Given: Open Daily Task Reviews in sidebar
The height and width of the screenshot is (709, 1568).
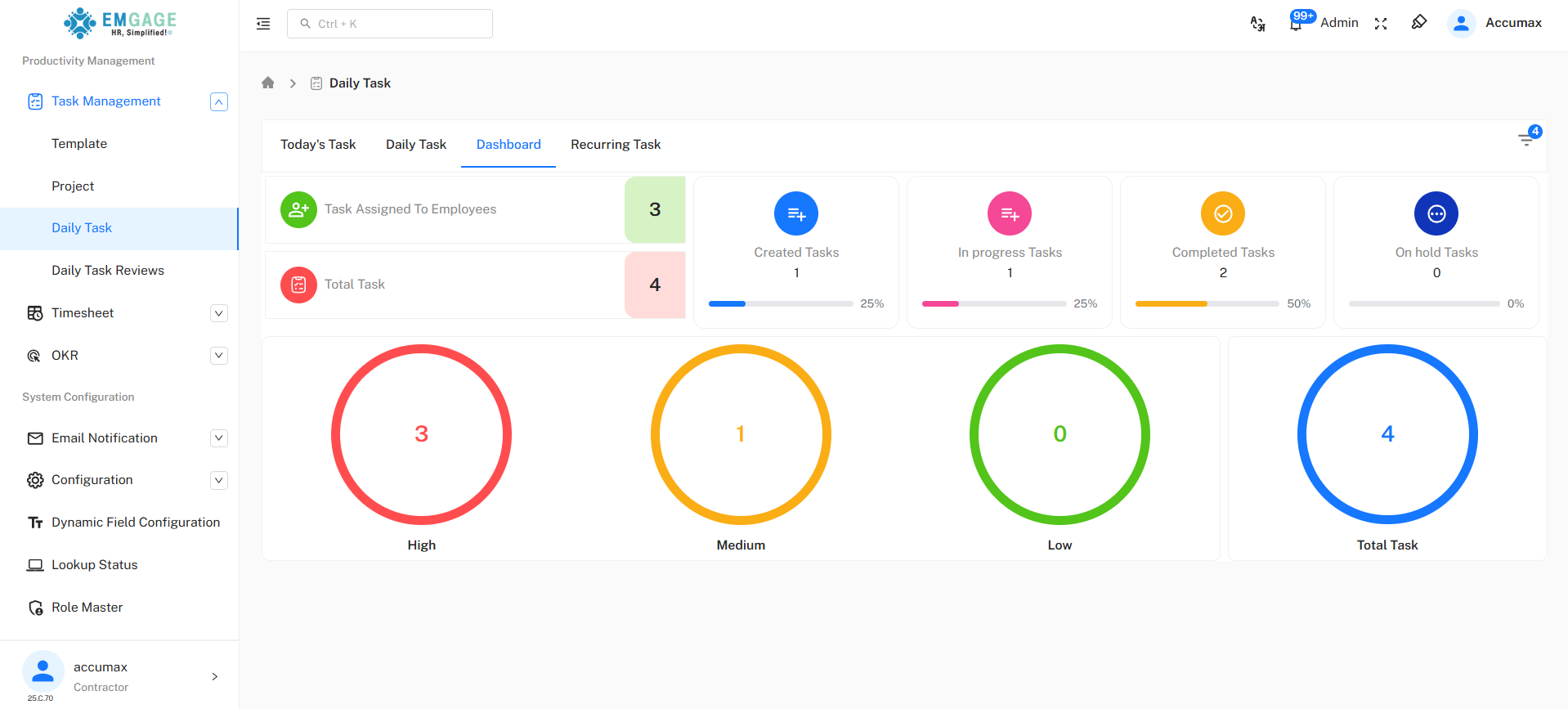Looking at the screenshot, I should 107,271.
